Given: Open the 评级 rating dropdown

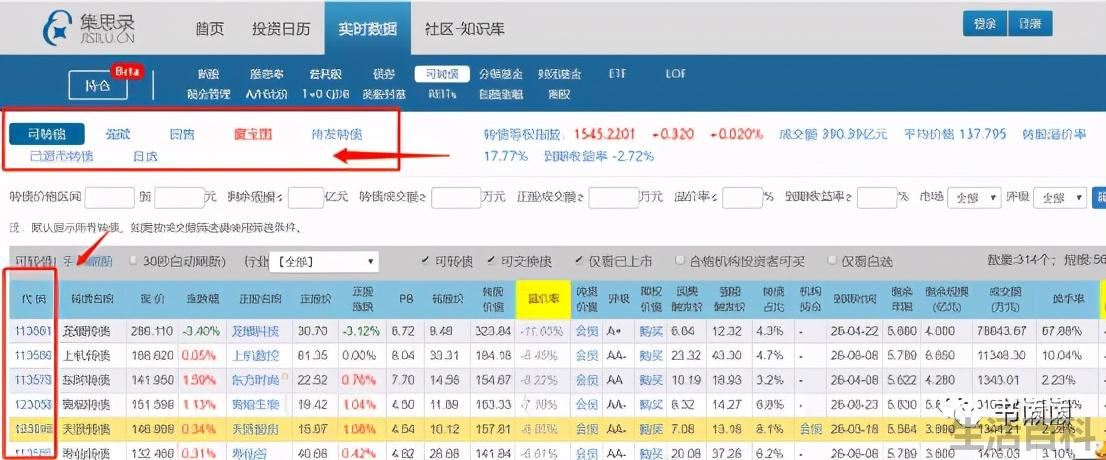Looking at the screenshot, I should point(1059,198).
